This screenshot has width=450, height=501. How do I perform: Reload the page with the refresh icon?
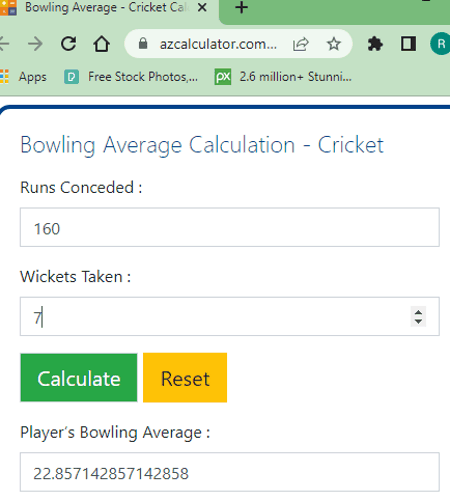pyautogui.click(x=68, y=44)
